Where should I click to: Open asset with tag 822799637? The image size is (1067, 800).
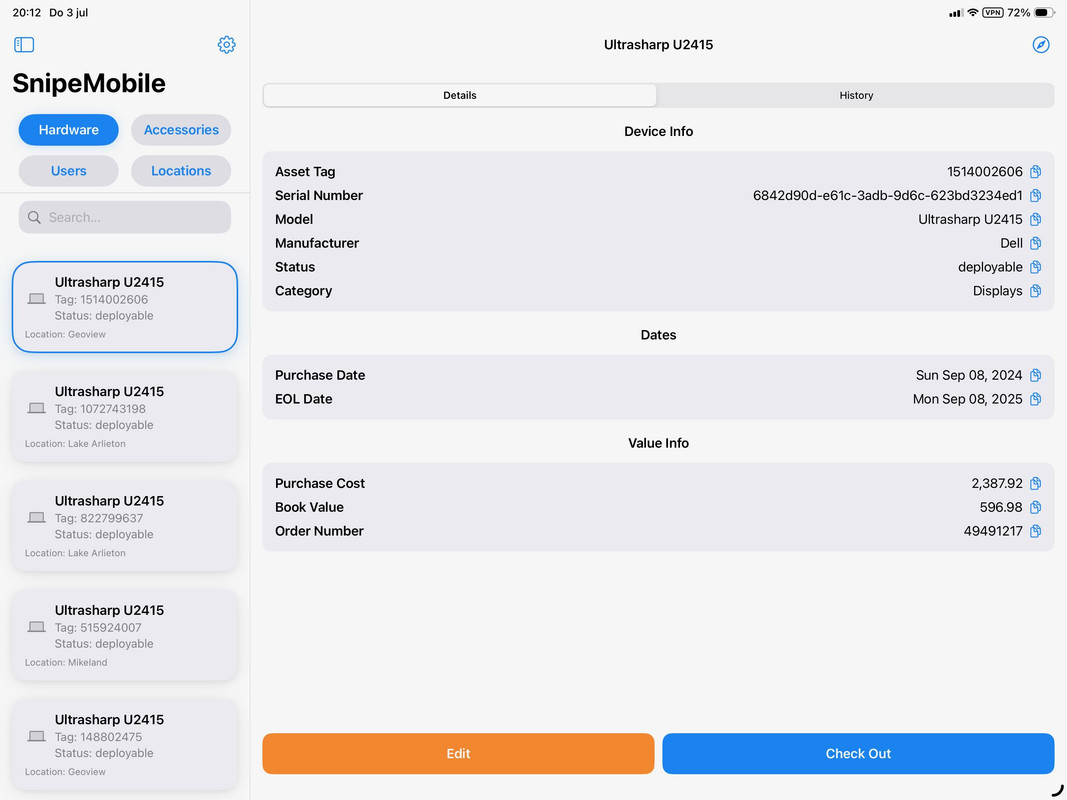click(125, 526)
